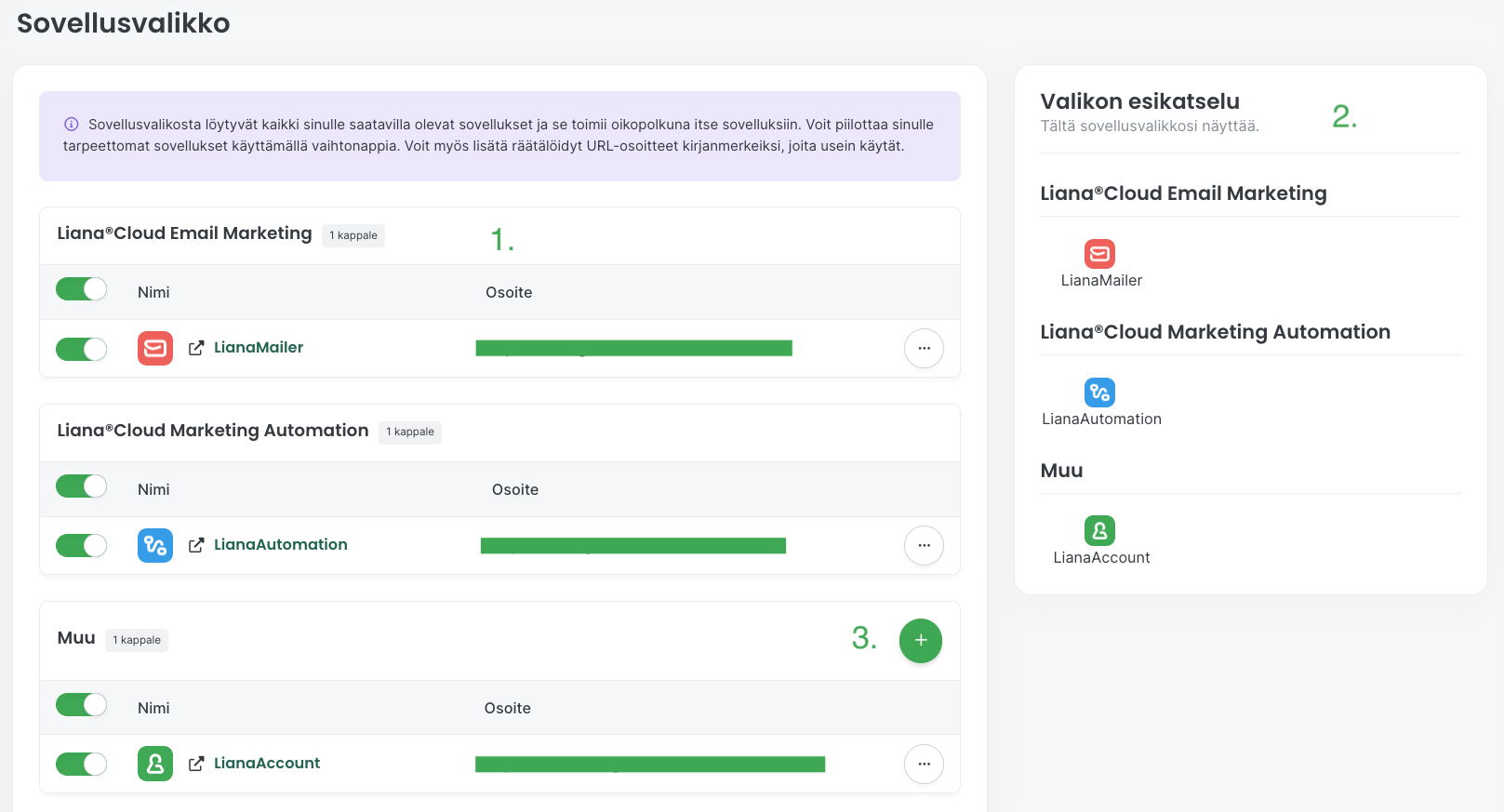Toggle all apps in Marketing Automation header
This screenshot has height=812, width=1504.
(82, 486)
